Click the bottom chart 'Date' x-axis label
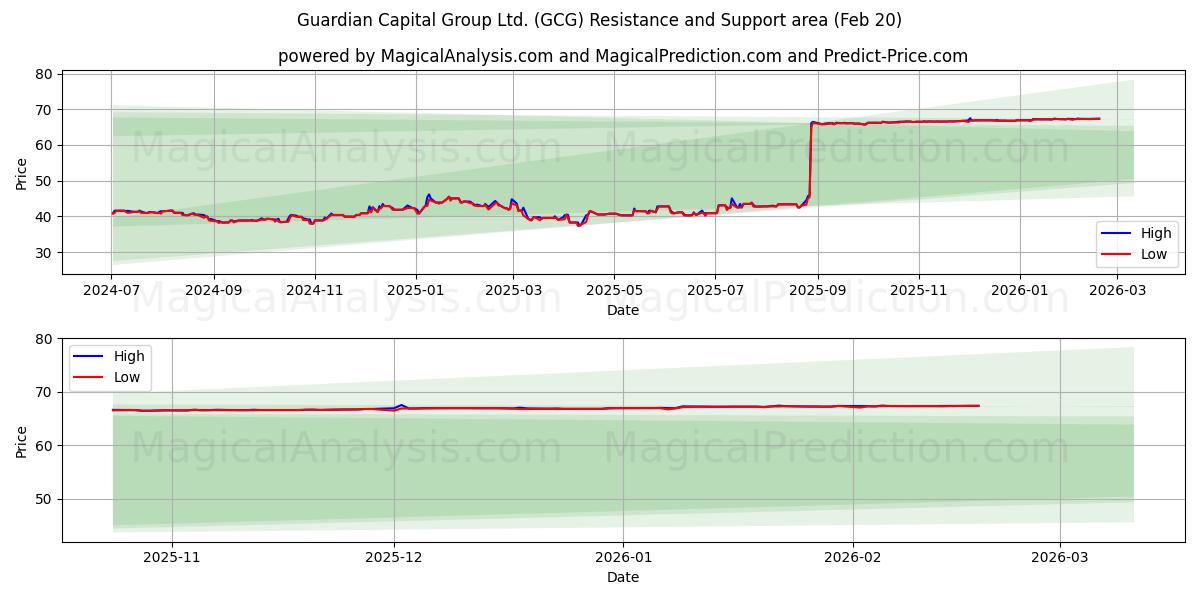The image size is (1200, 600). [623, 578]
